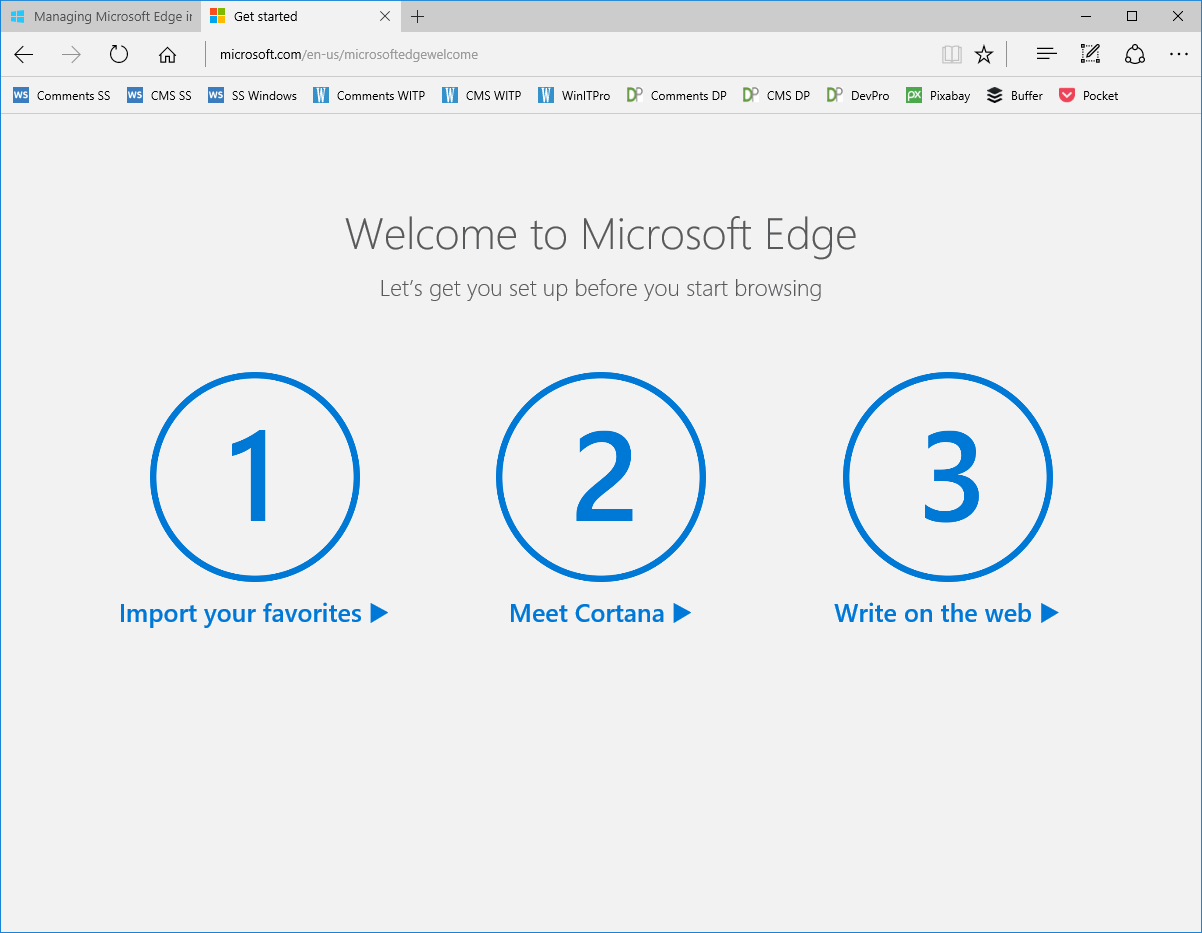Screen dimensions: 1202x933
Task: Open Comments DP favorite
Action: pos(676,96)
